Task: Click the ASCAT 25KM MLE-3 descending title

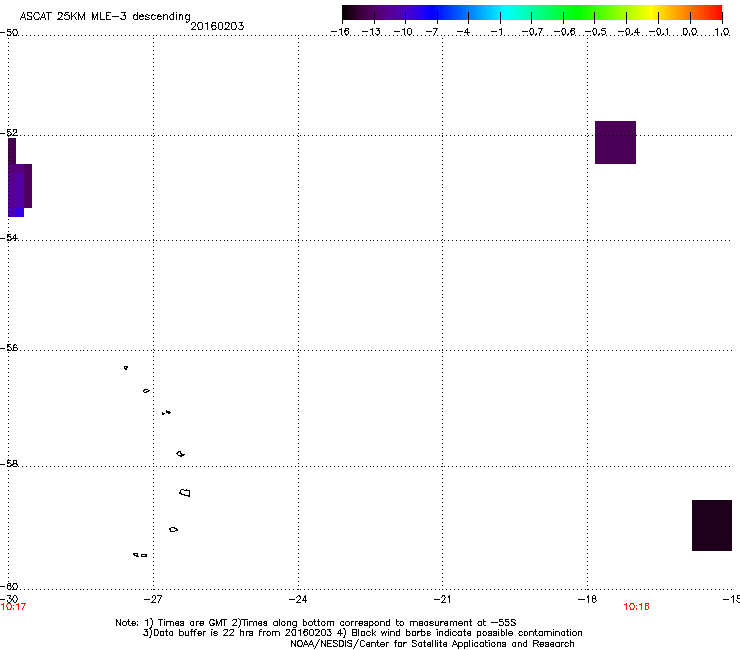Action: [x=105, y=16]
